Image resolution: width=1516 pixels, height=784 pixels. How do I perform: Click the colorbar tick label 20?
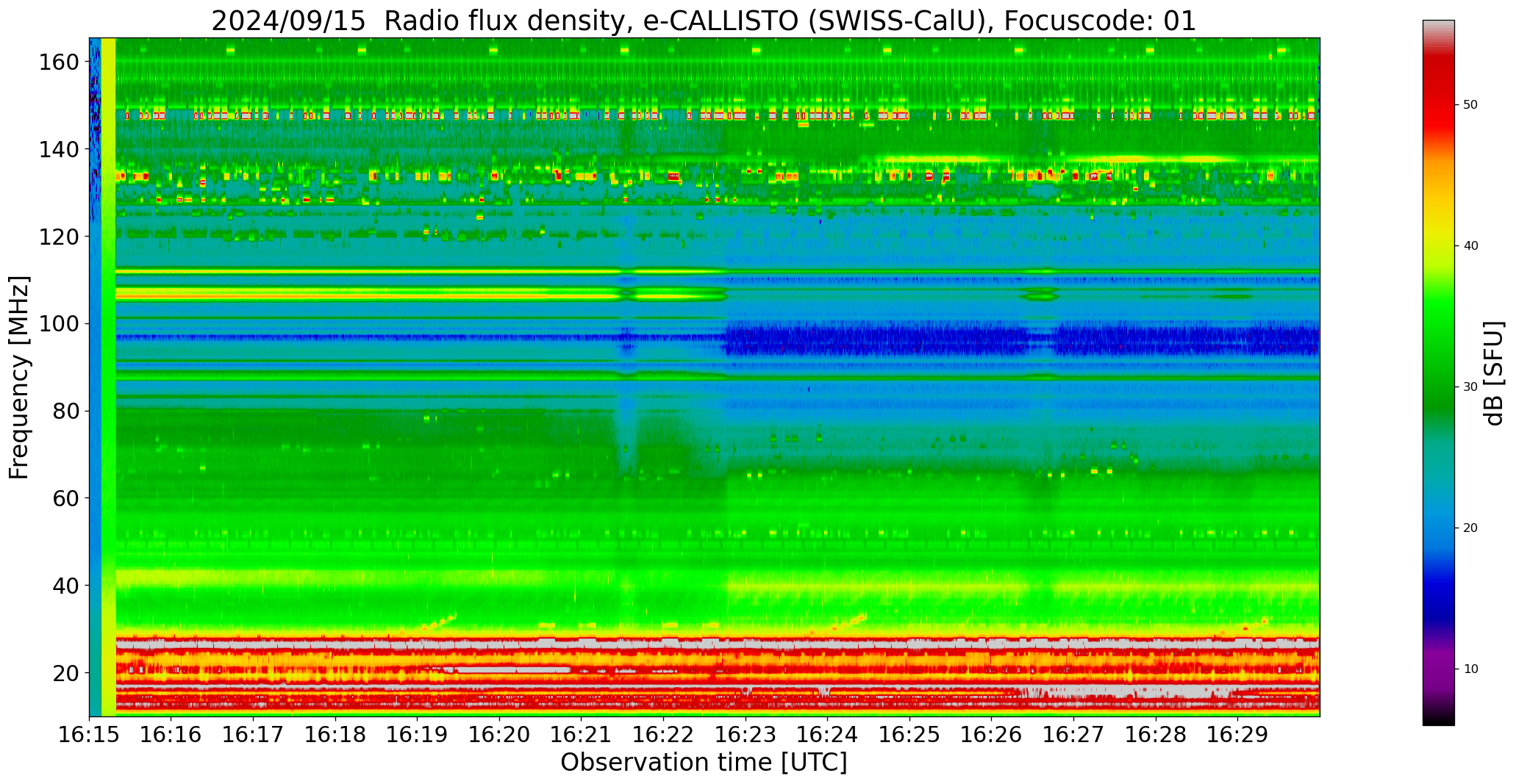point(1470,528)
